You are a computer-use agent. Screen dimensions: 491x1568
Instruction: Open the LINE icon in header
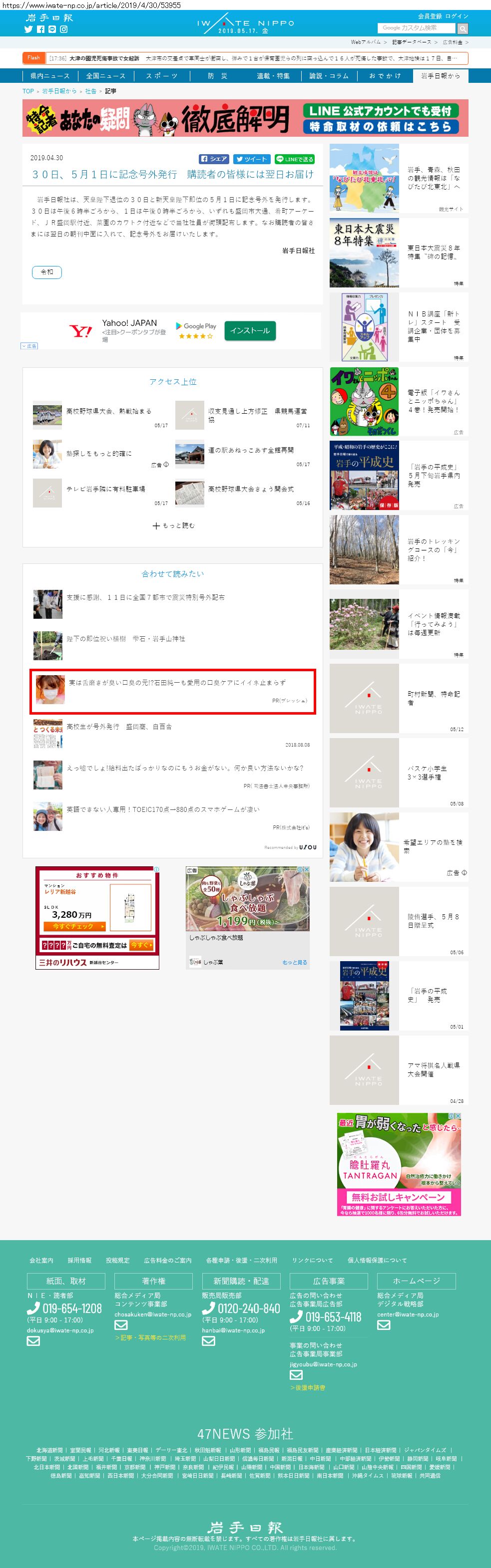(52, 29)
